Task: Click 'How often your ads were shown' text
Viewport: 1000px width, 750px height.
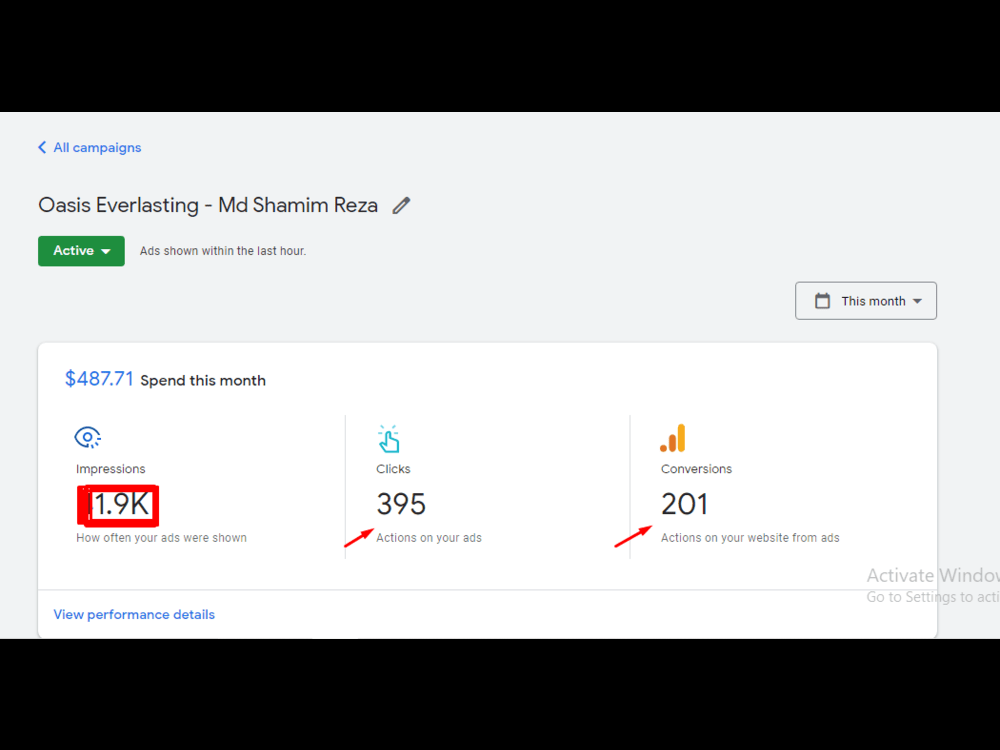Action: (161, 538)
